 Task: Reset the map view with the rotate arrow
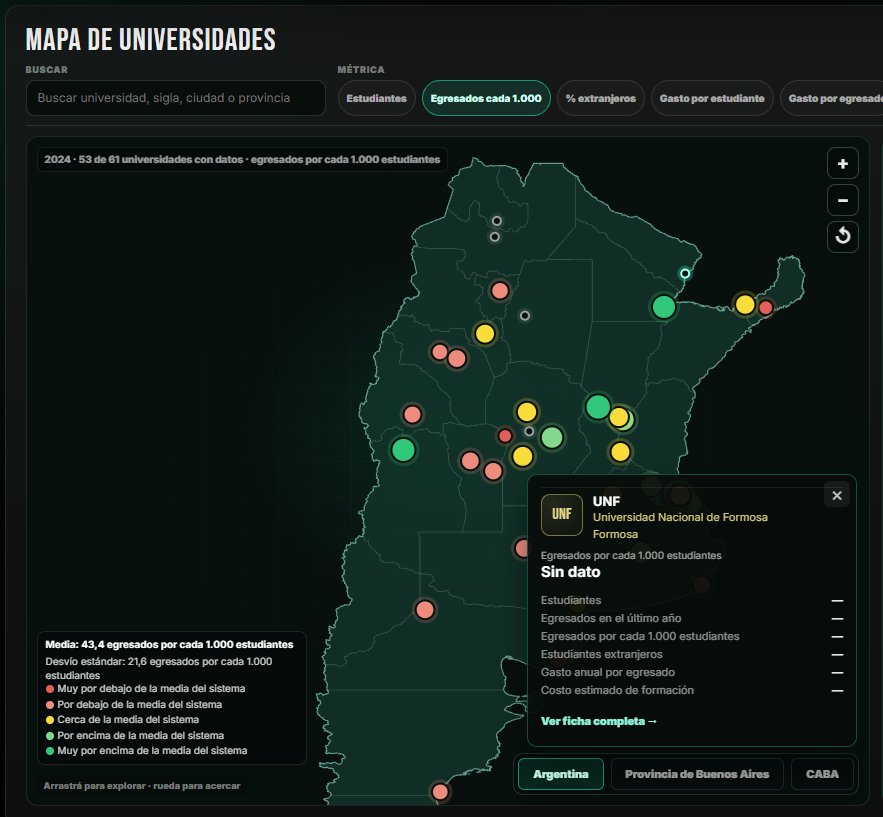pos(842,236)
